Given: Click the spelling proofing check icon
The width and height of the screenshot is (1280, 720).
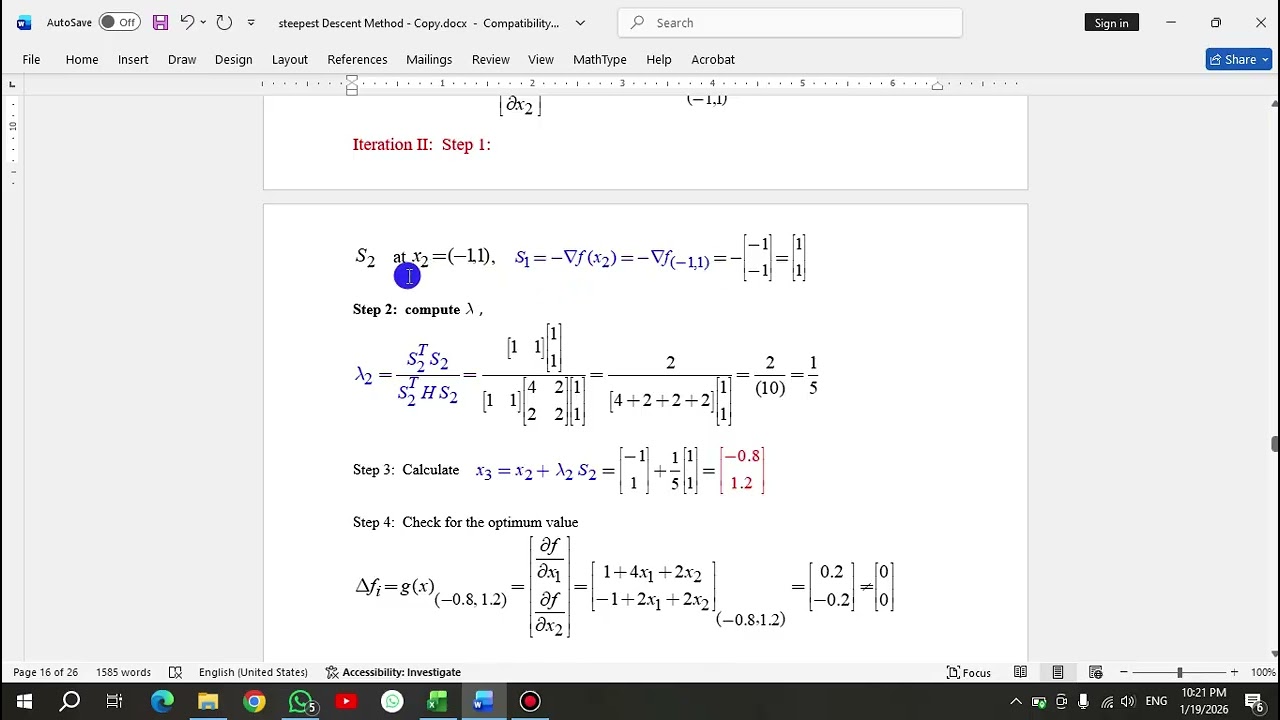Looking at the screenshot, I should 175,672.
